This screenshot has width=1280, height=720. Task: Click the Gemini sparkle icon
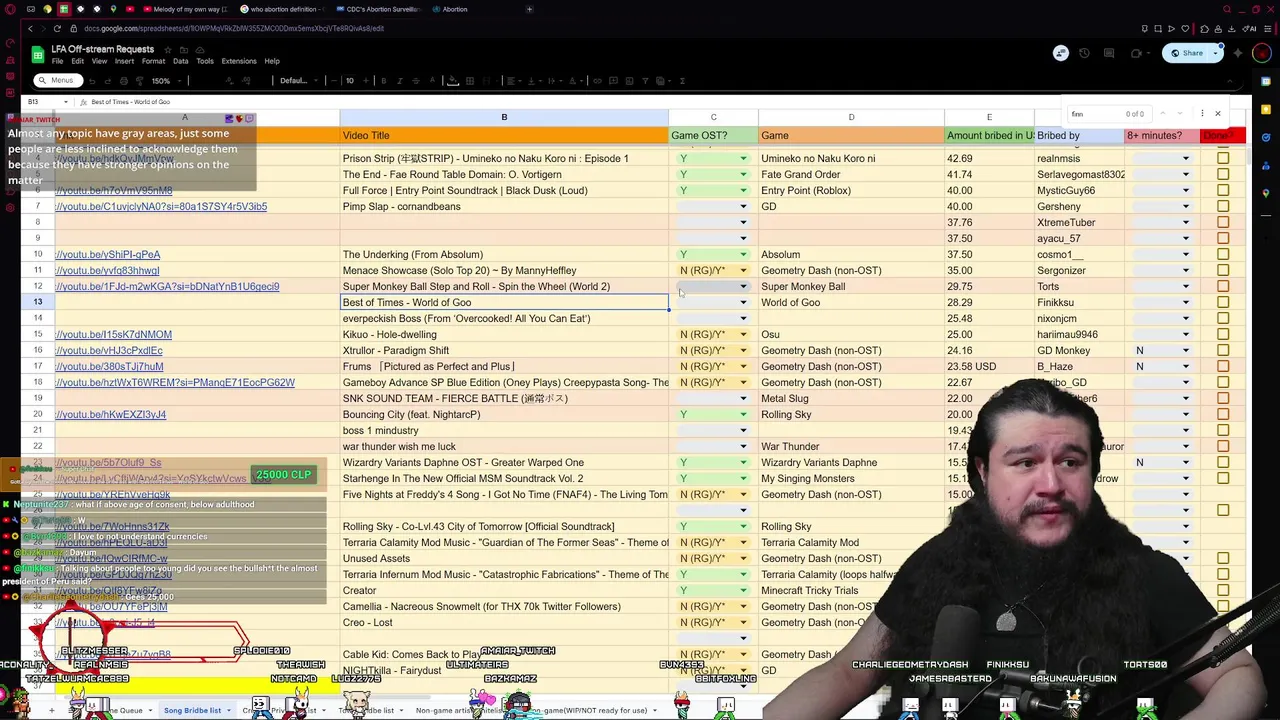(1238, 53)
